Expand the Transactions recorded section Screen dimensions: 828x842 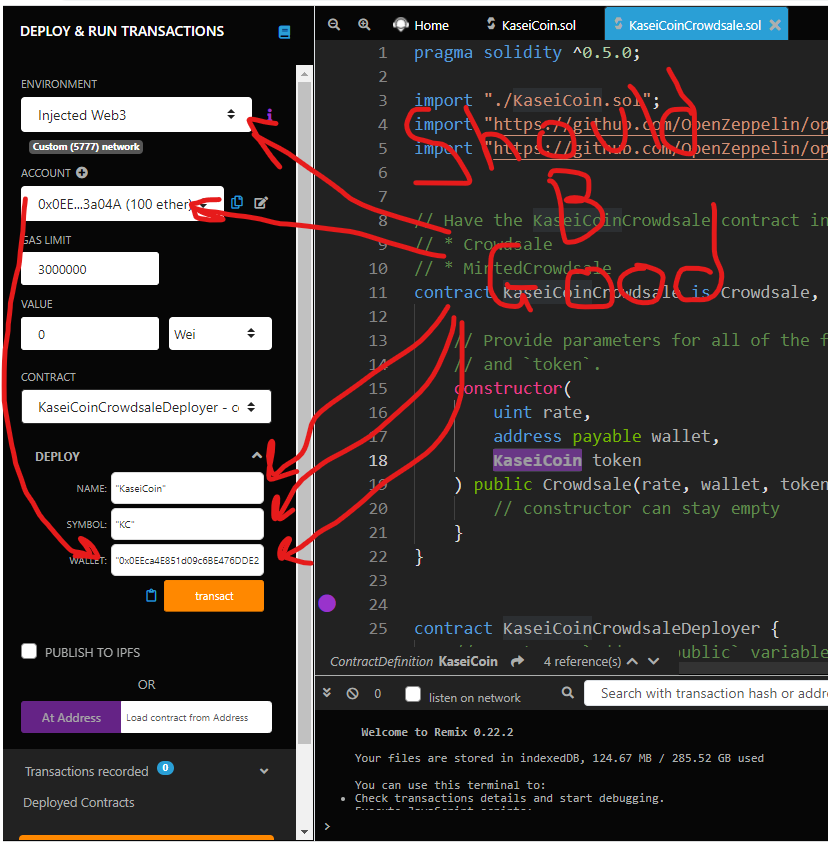point(264,771)
